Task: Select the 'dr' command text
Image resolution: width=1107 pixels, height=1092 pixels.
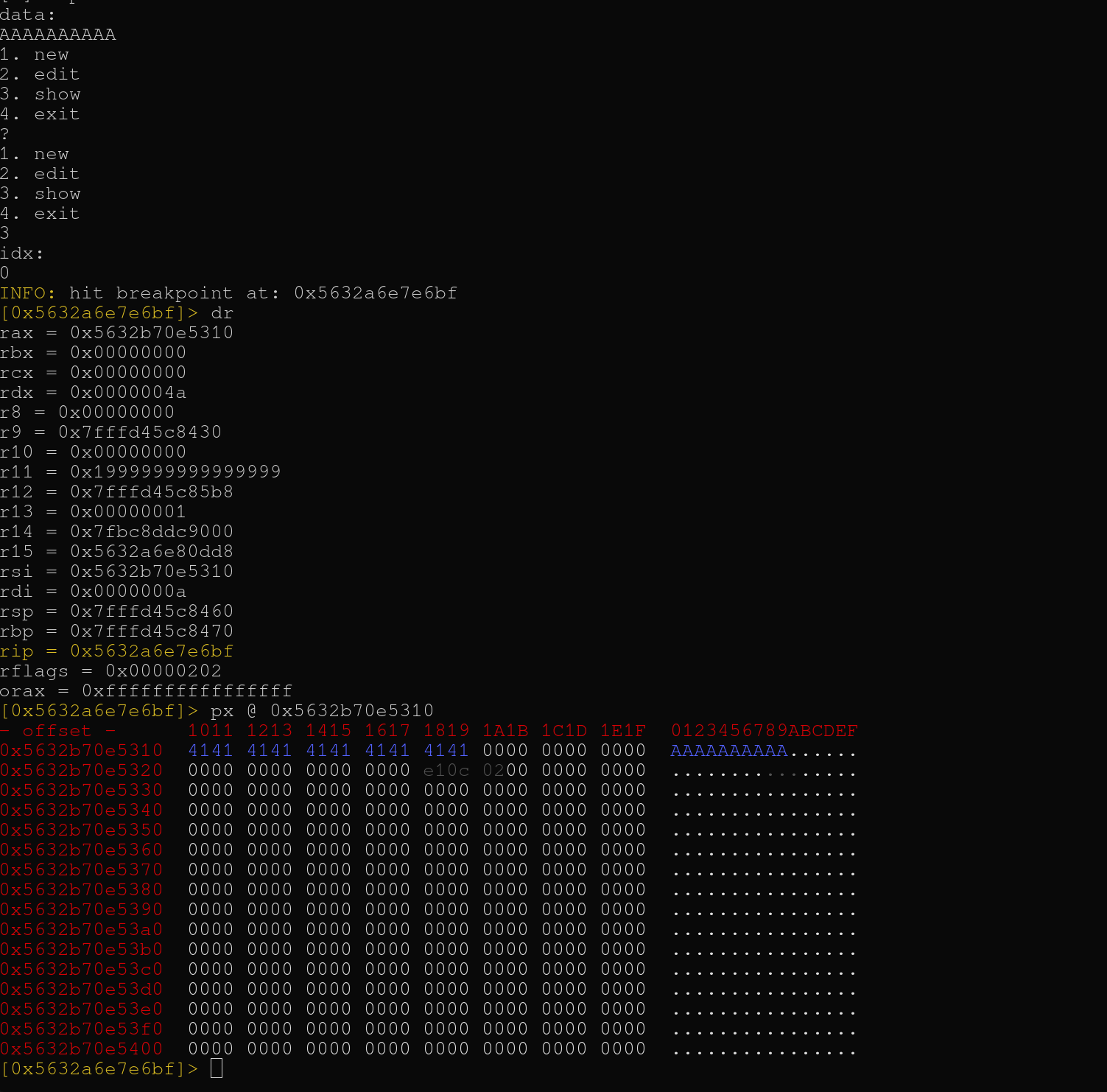Action: point(222,313)
